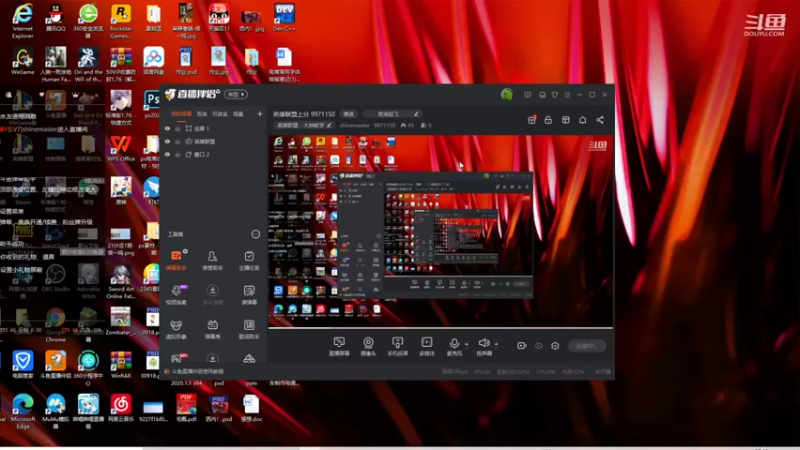The height and width of the screenshot is (450, 800).
Task: Open the user avatar in title bar
Action: pos(507,94)
